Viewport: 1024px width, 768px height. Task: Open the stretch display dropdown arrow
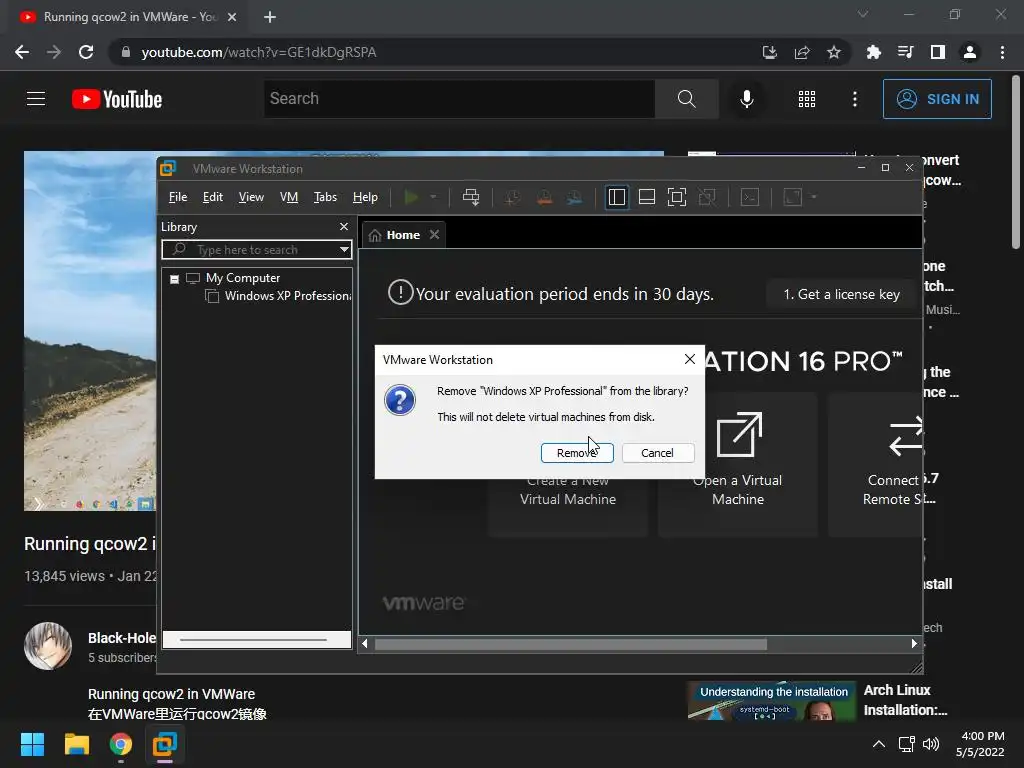tap(814, 197)
